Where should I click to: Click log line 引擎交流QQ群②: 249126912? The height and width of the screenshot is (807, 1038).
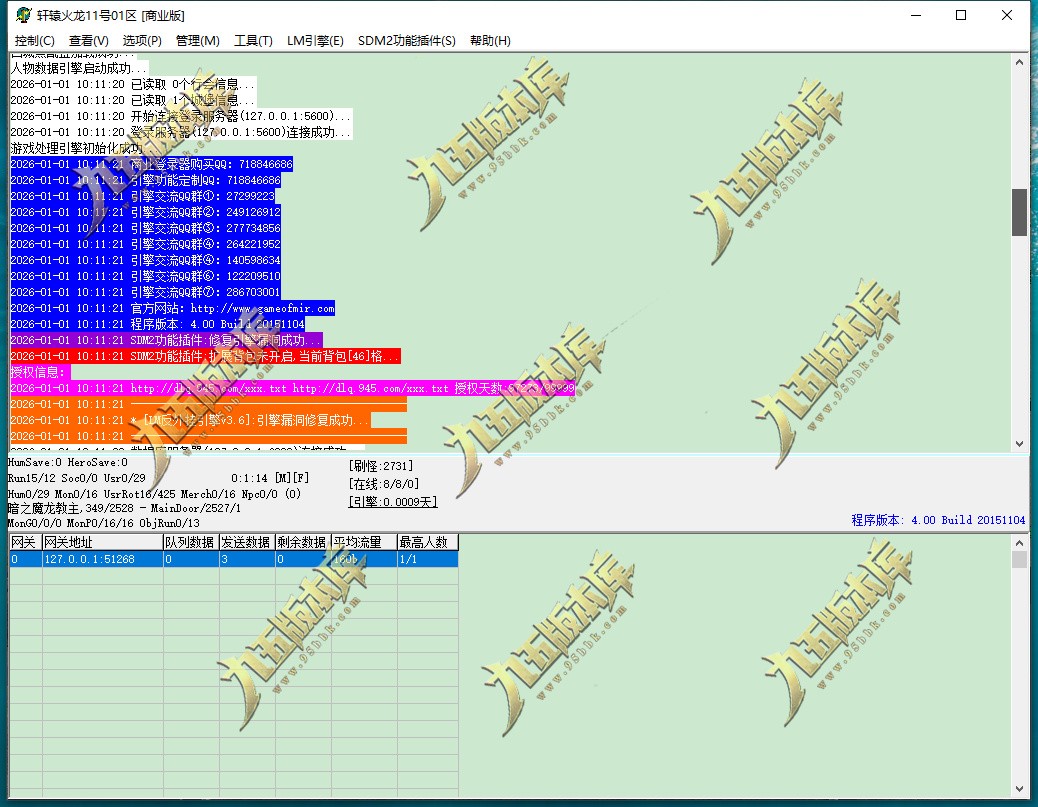click(x=146, y=212)
